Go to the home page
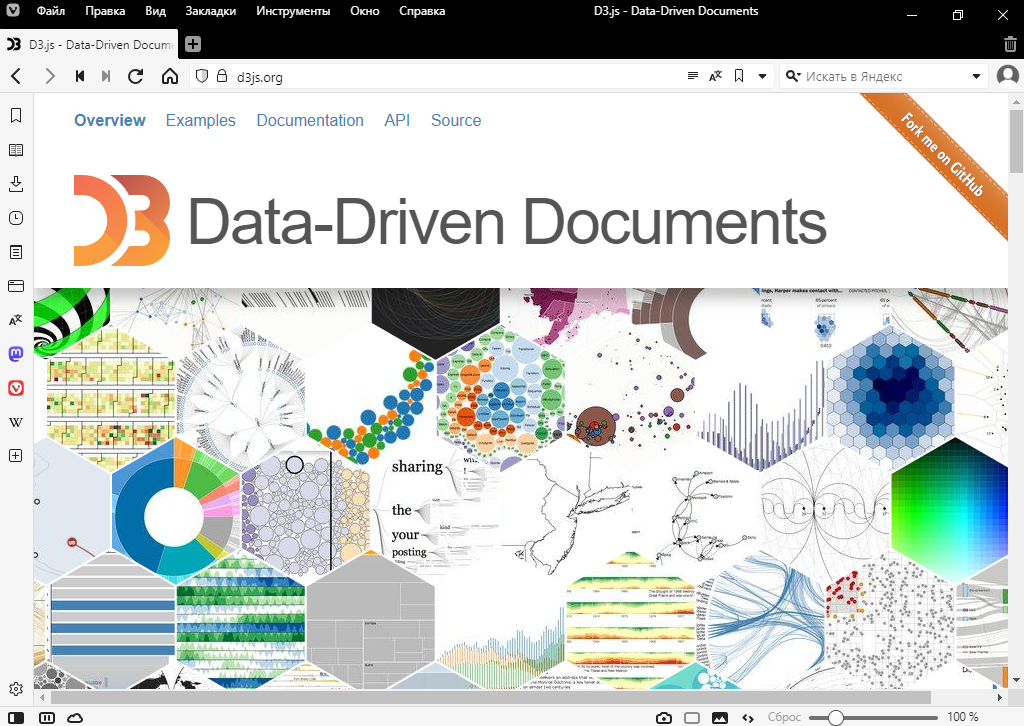 click(x=170, y=76)
